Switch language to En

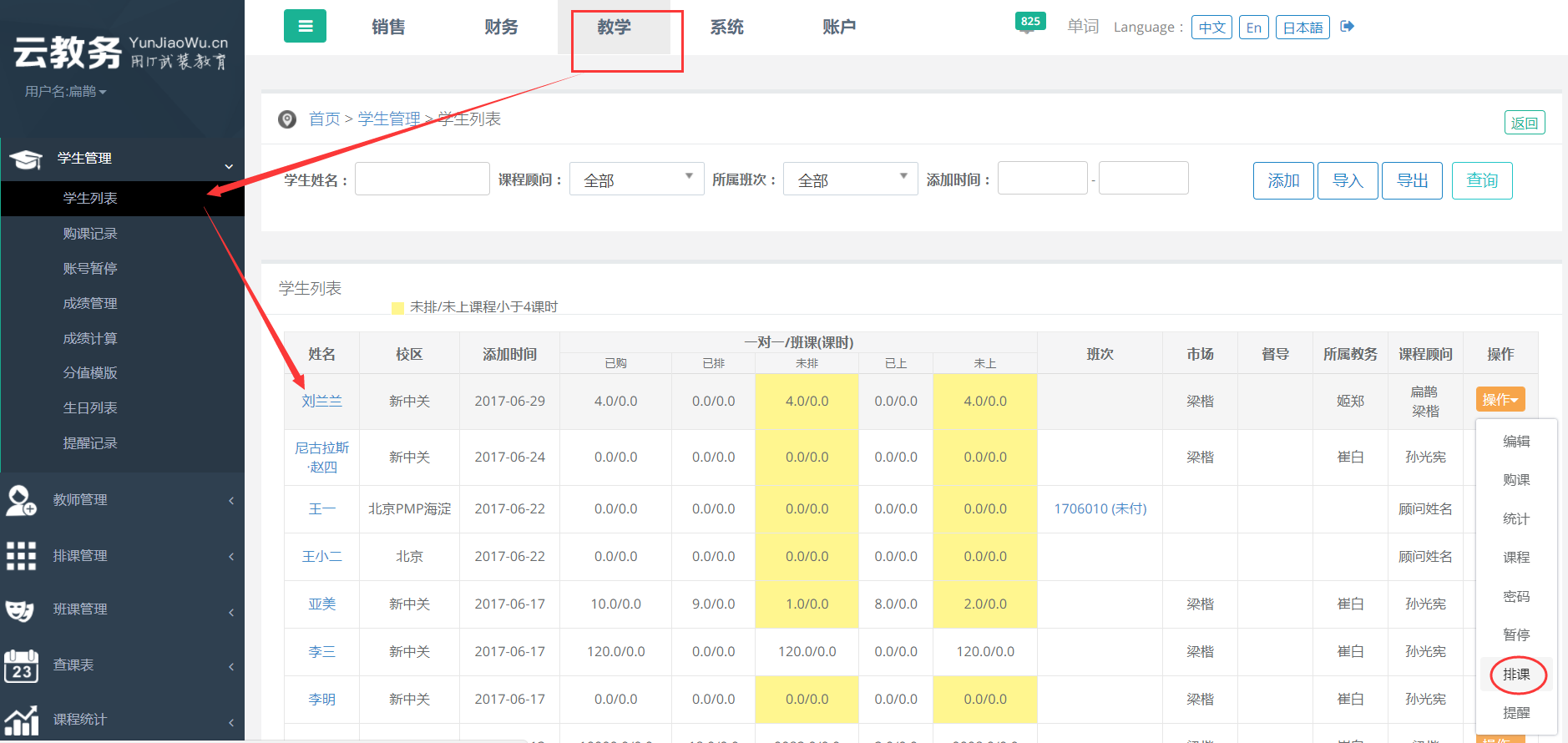[x=1253, y=28]
